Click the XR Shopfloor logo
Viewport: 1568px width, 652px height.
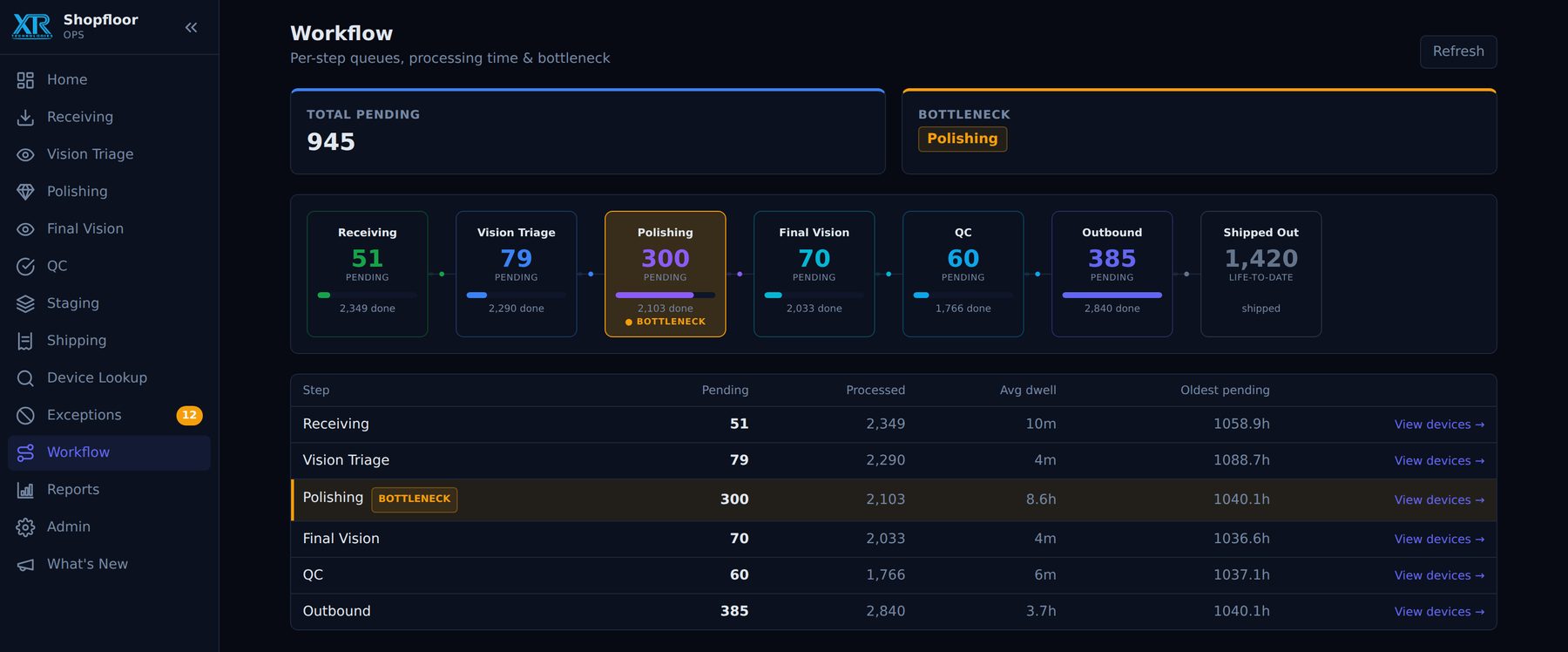click(32, 26)
